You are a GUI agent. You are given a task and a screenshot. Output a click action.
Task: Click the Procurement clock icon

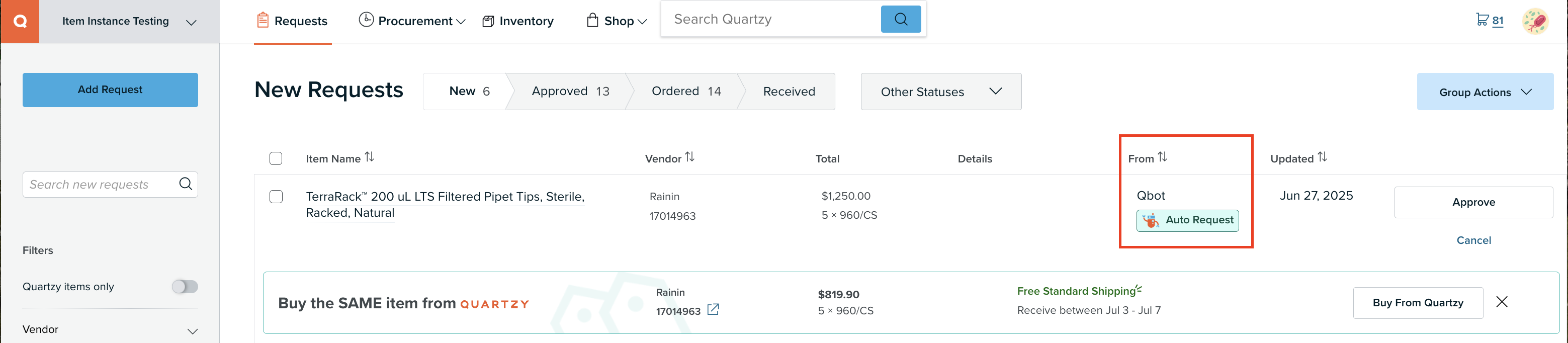pos(366,20)
